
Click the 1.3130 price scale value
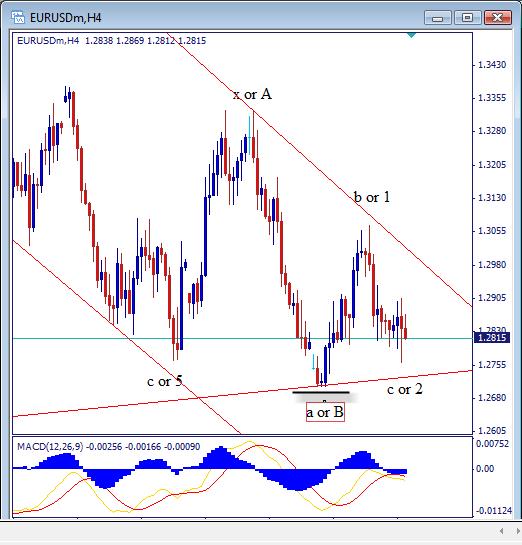pyautogui.click(x=492, y=198)
